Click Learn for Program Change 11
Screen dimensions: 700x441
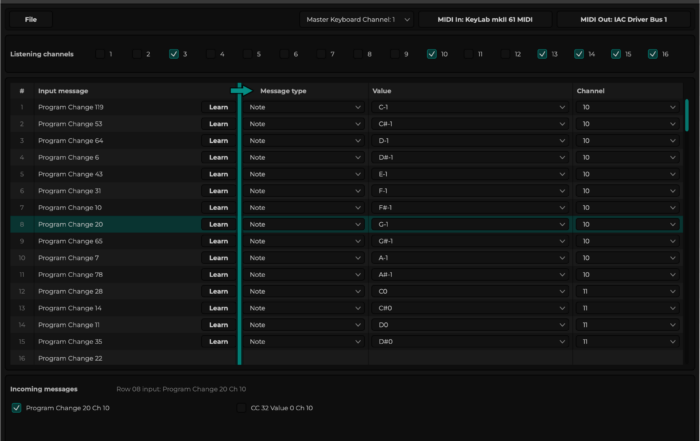click(218, 325)
